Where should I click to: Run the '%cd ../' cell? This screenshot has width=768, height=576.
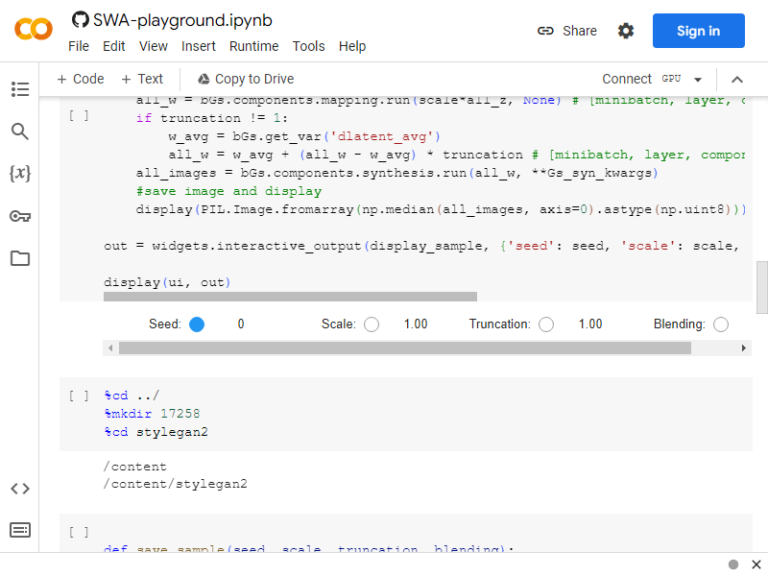pyautogui.click(x=79, y=395)
